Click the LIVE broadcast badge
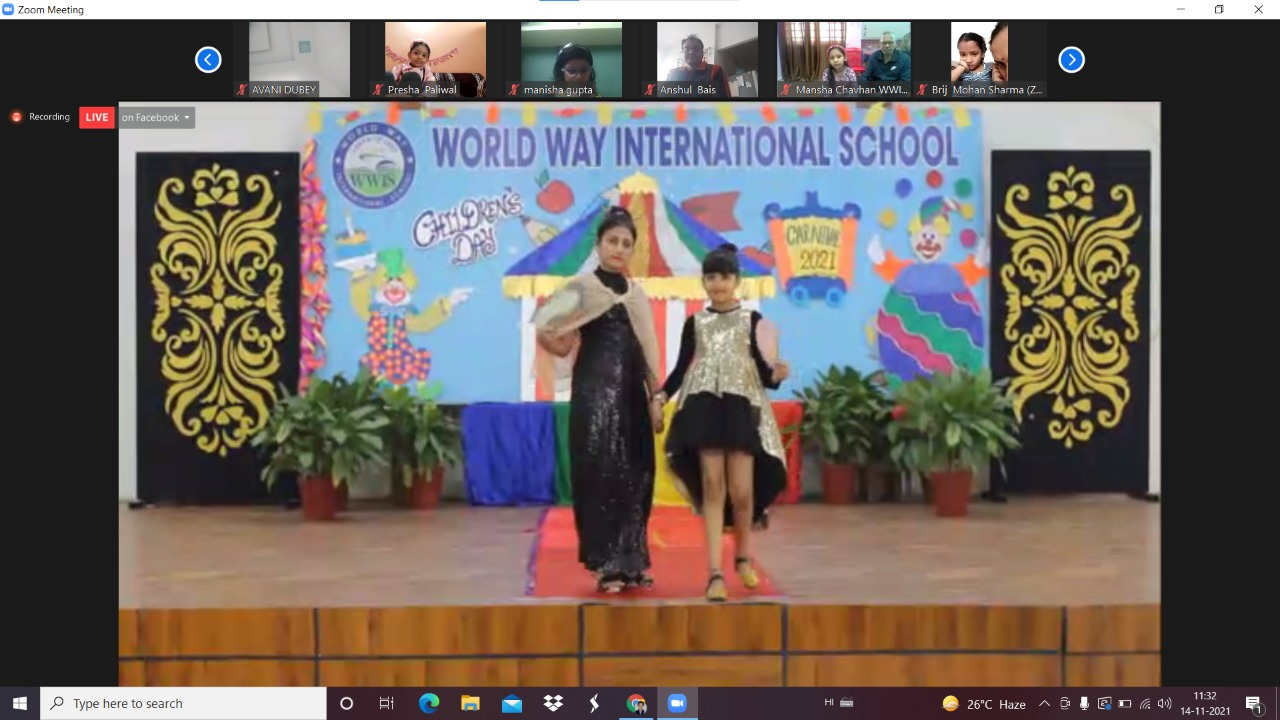 pyautogui.click(x=97, y=117)
